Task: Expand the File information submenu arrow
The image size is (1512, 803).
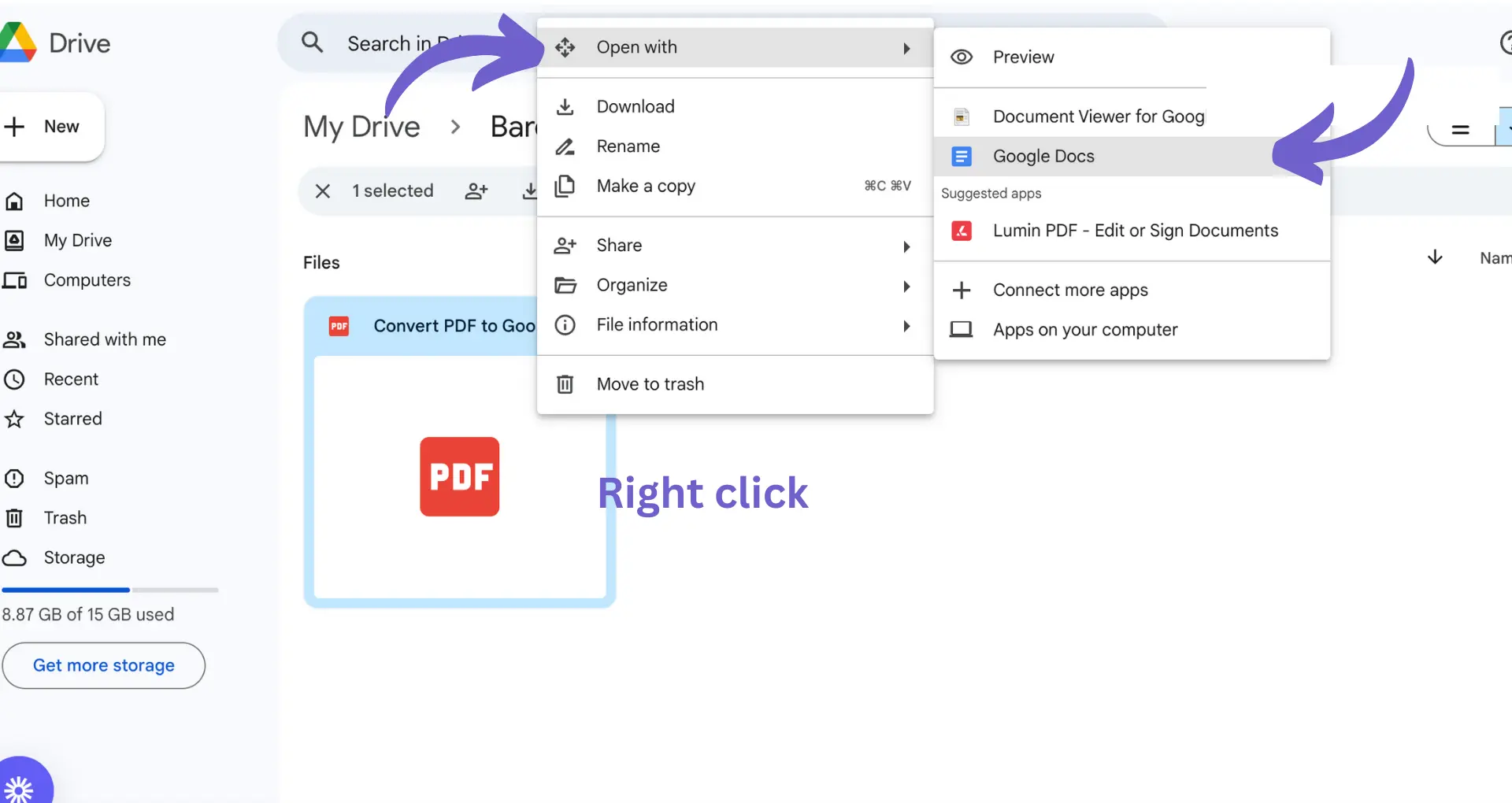Action: pyautogui.click(x=907, y=325)
